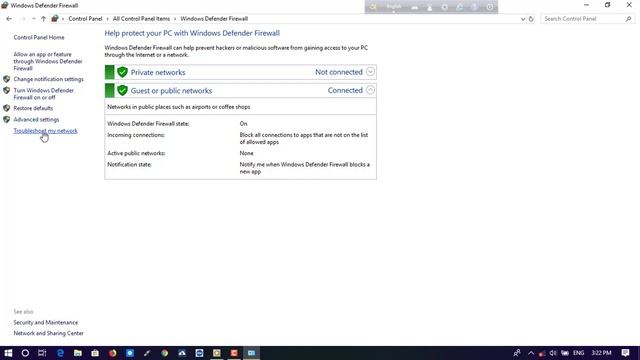Switch to the active Control Panel taskbar button
The image size is (640, 360).
coord(251,353)
